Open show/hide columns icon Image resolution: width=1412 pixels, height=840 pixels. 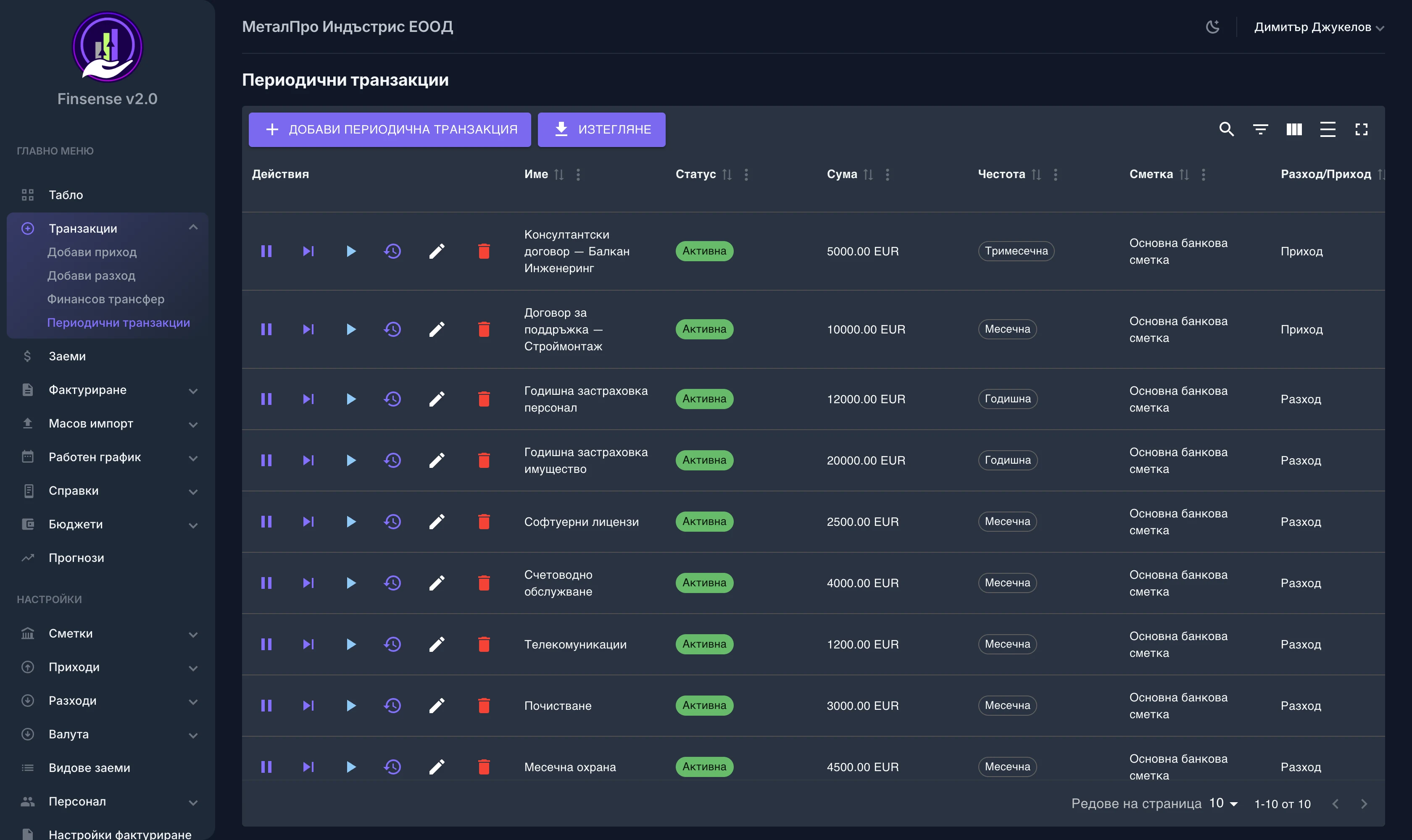[1294, 130]
